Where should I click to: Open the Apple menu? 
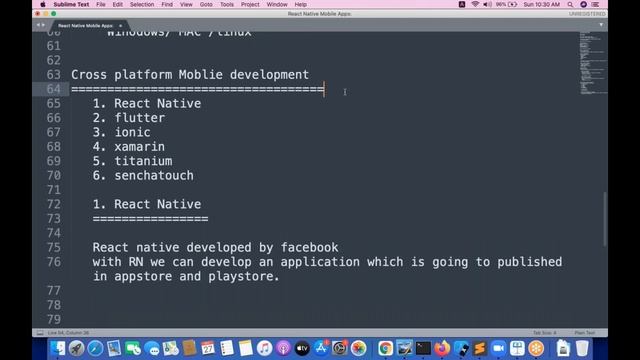tap(43, 4)
